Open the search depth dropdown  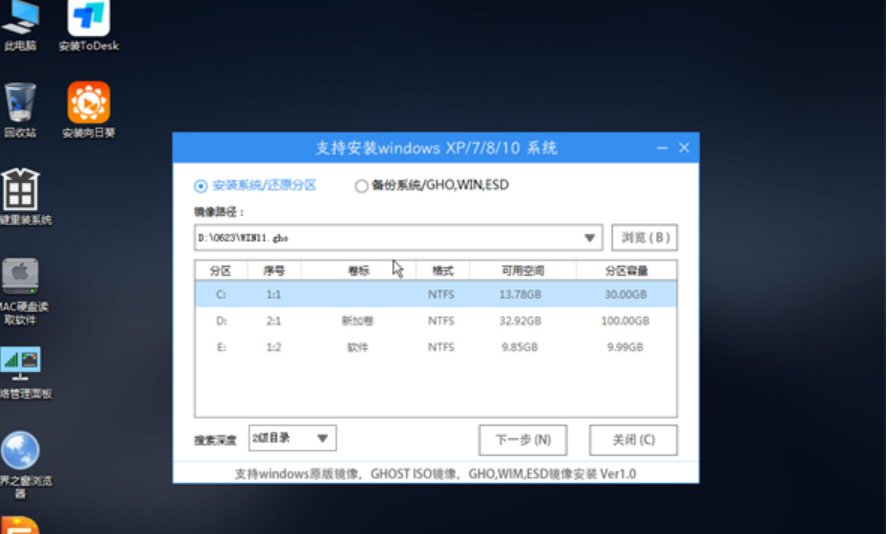pos(292,438)
